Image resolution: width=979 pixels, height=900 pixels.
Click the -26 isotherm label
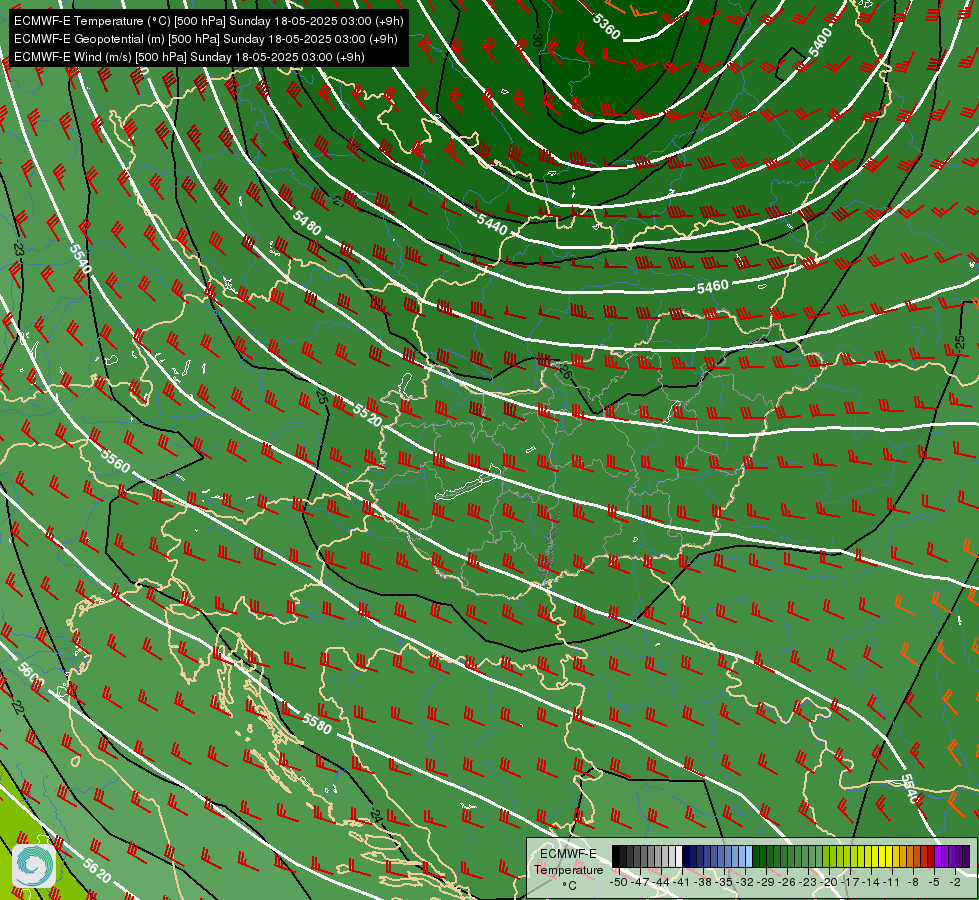(564, 372)
